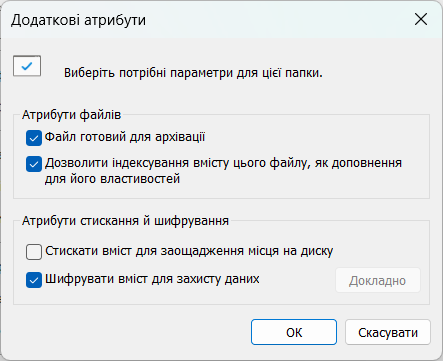443x361 pixels.
Task: Close the 'Додаткові атрибути' dialog with X
Action: pyautogui.click(x=421, y=20)
